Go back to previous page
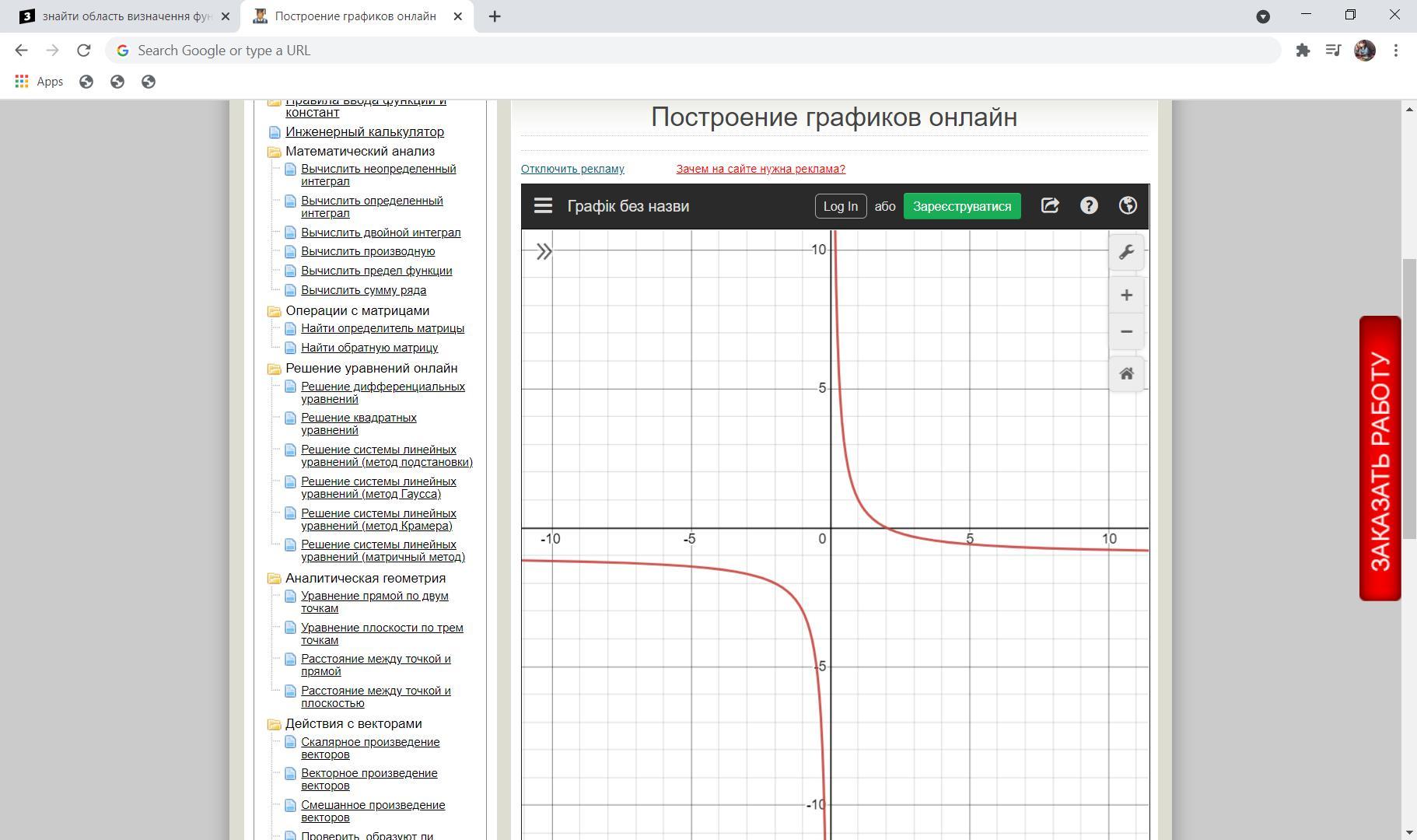This screenshot has width=1417, height=840. pos(21,51)
